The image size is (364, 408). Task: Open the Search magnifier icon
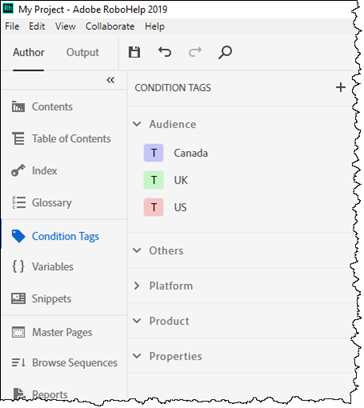(225, 52)
